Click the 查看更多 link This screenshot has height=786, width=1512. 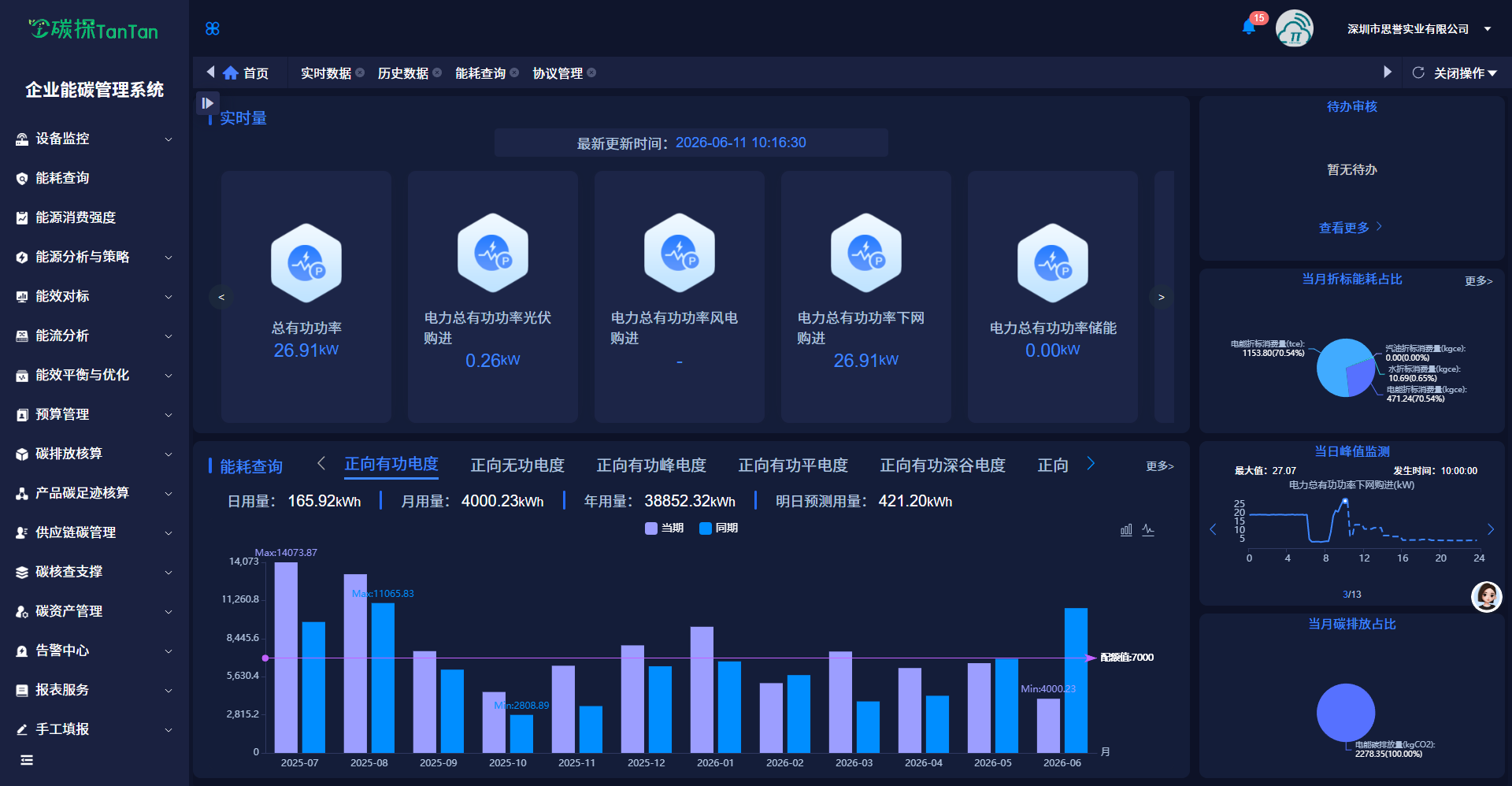click(1351, 228)
